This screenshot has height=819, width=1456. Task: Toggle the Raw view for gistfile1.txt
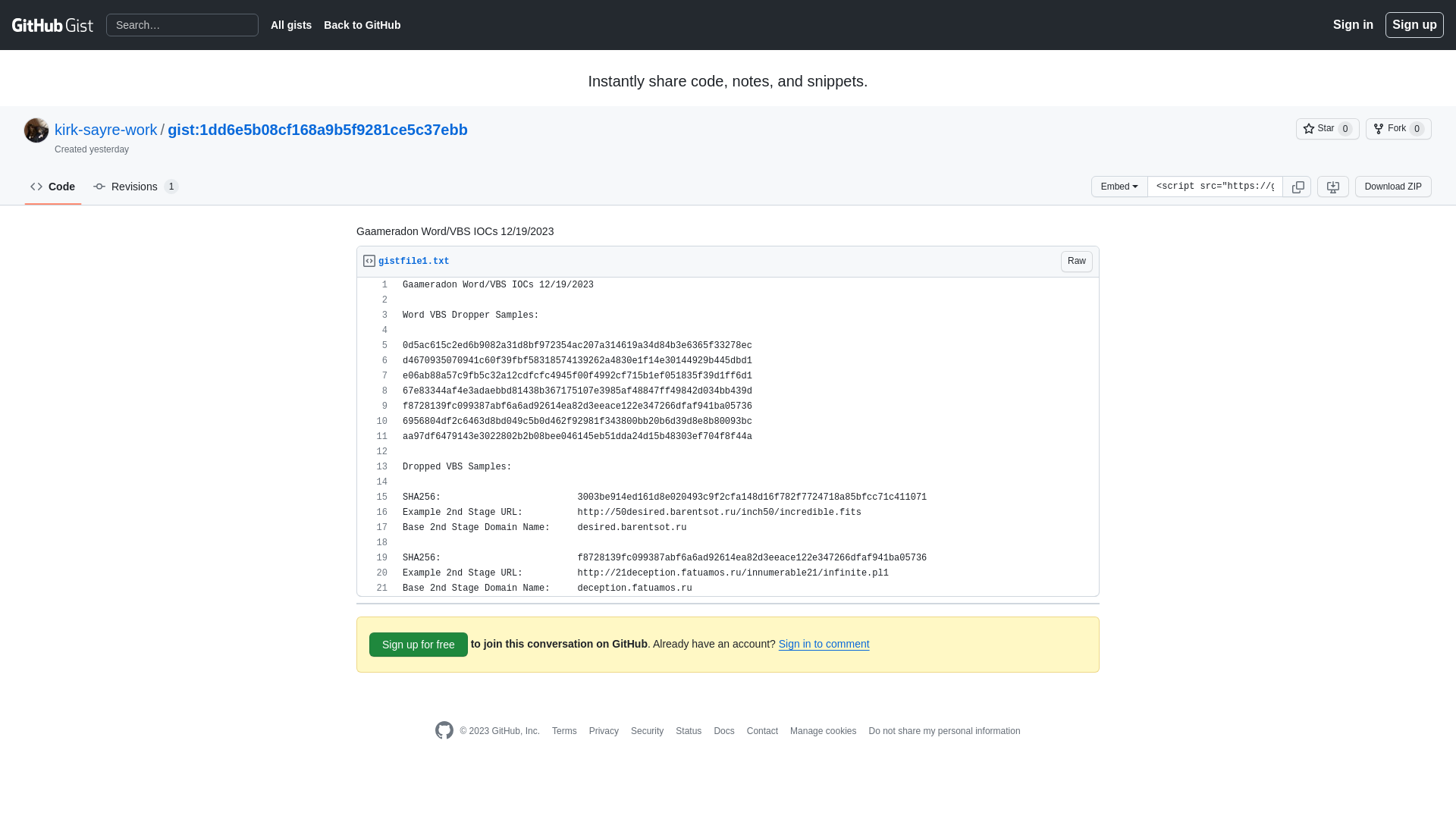(x=1076, y=261)
